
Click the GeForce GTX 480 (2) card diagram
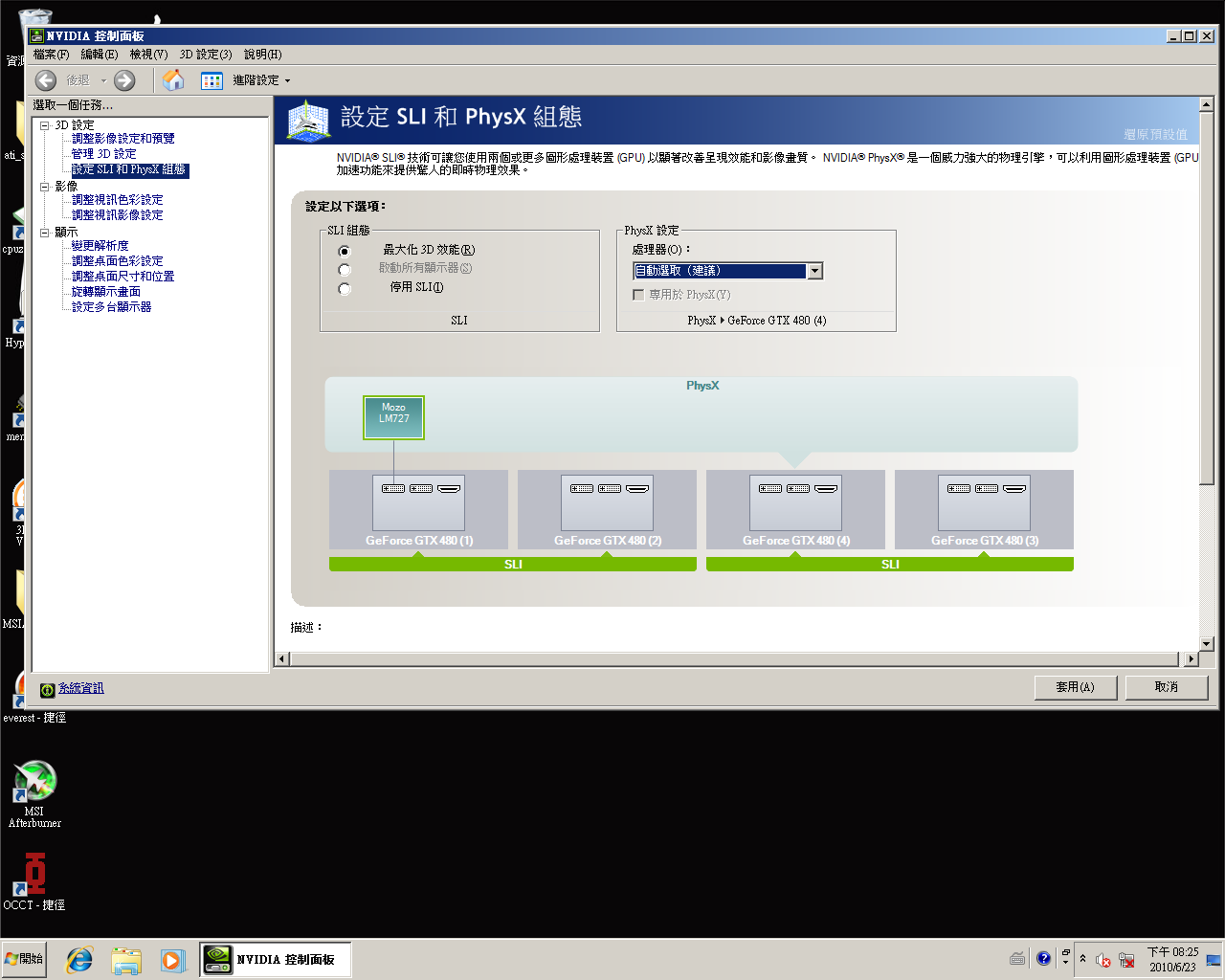tap(607, 509)
